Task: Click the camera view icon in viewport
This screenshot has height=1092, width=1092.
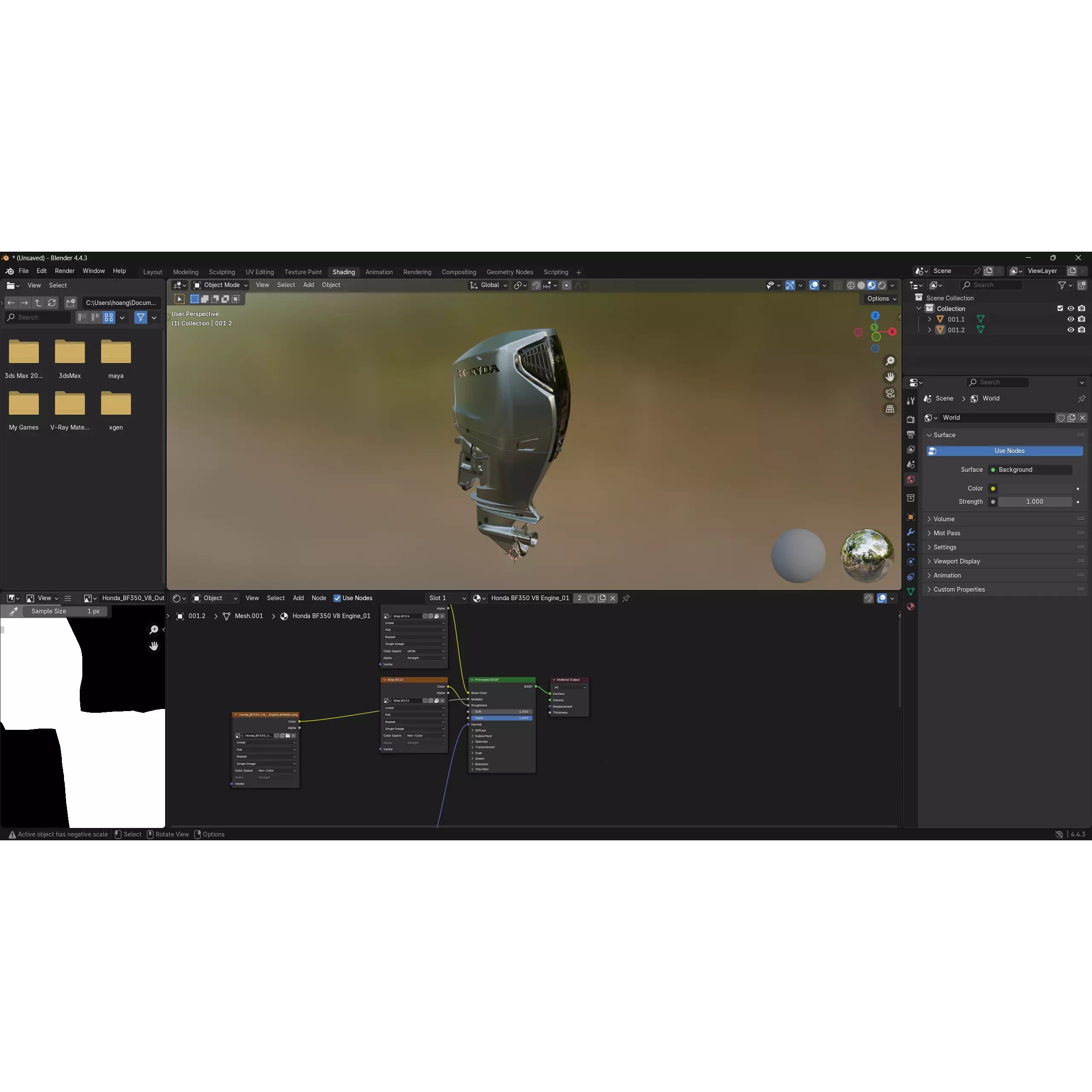Action: 890,393
